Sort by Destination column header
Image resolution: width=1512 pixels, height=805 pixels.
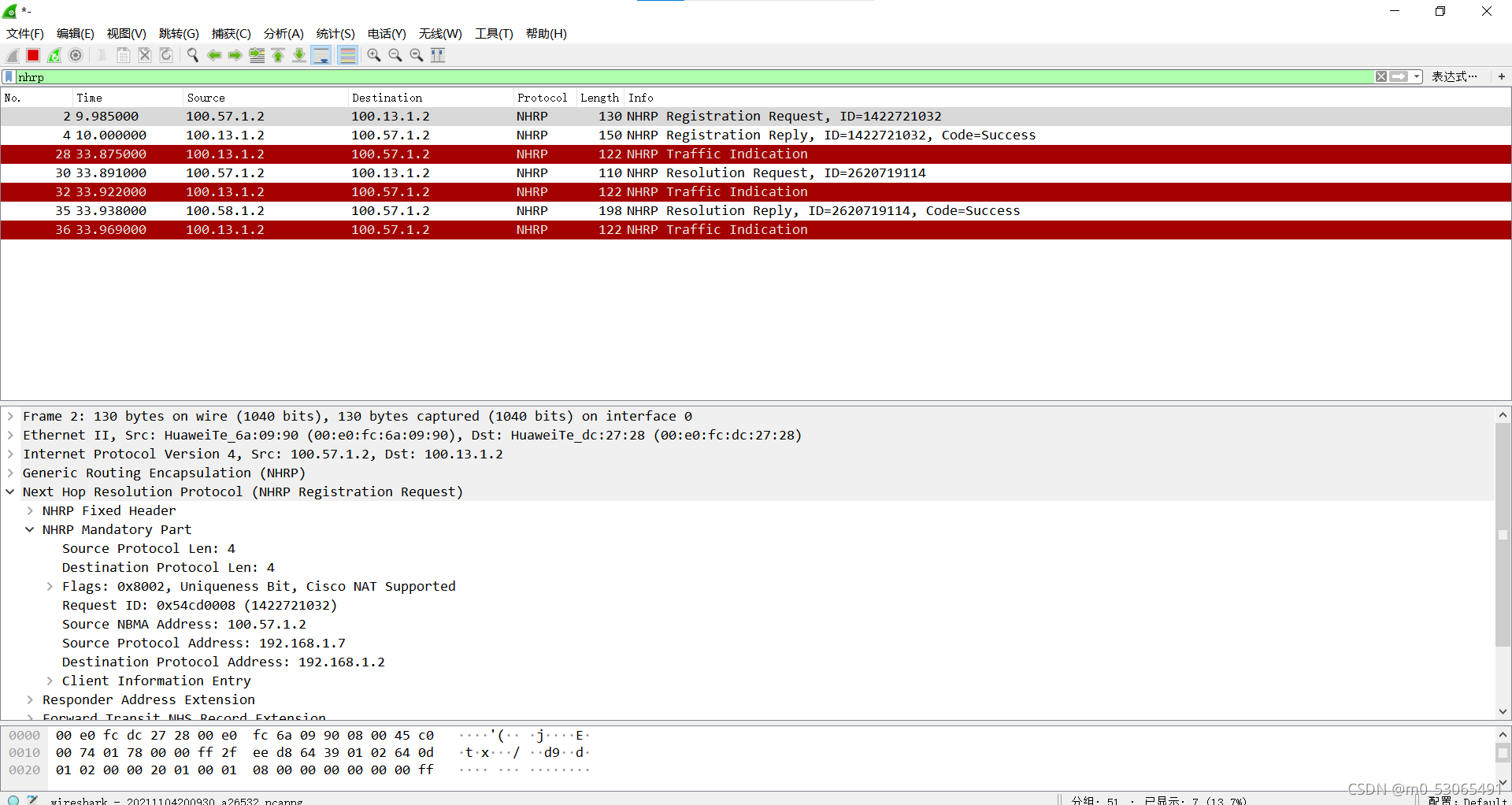coord(430,98)
